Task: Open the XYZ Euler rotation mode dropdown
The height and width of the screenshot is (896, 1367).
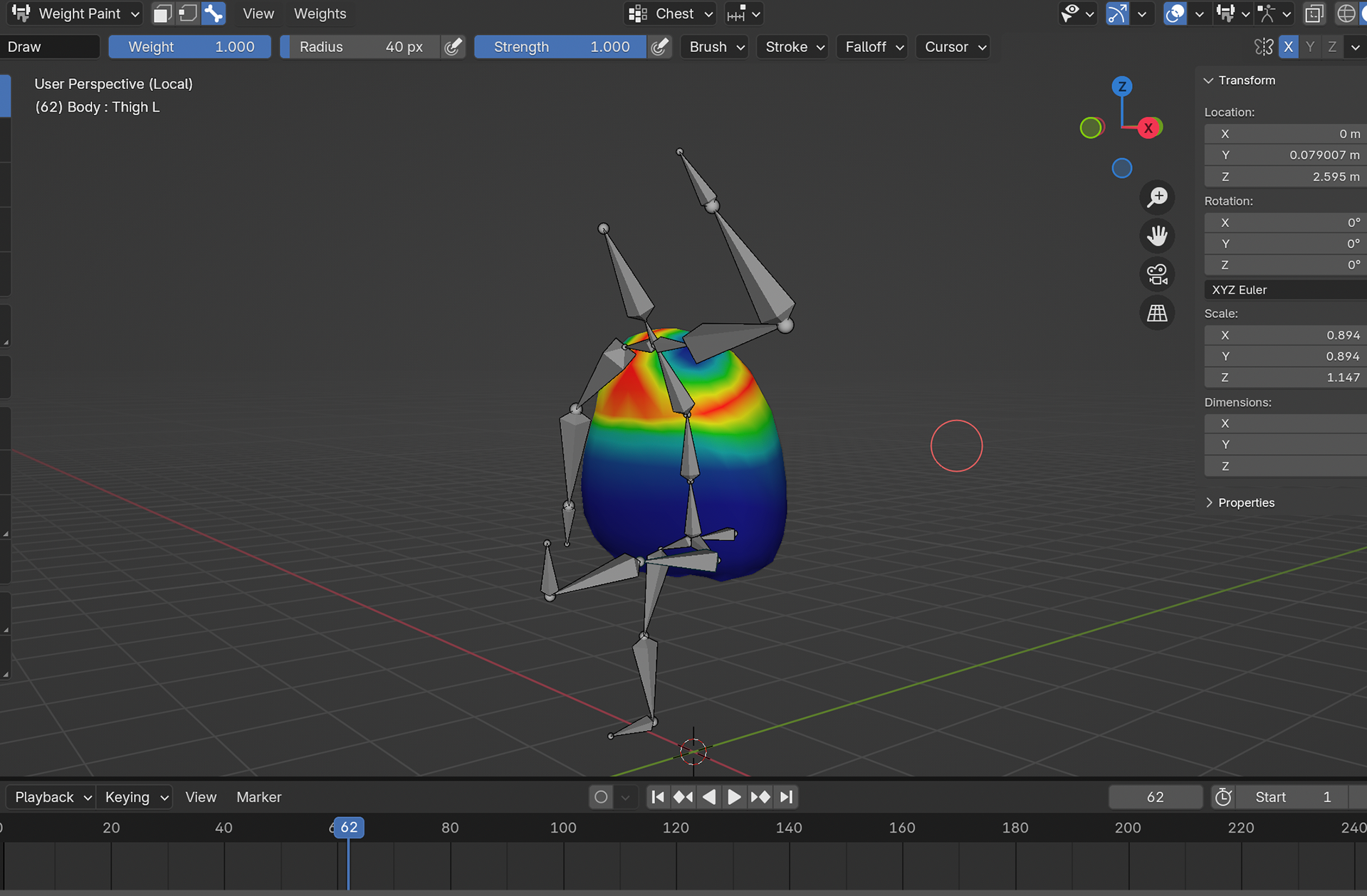Action: tap(1285, 290)
